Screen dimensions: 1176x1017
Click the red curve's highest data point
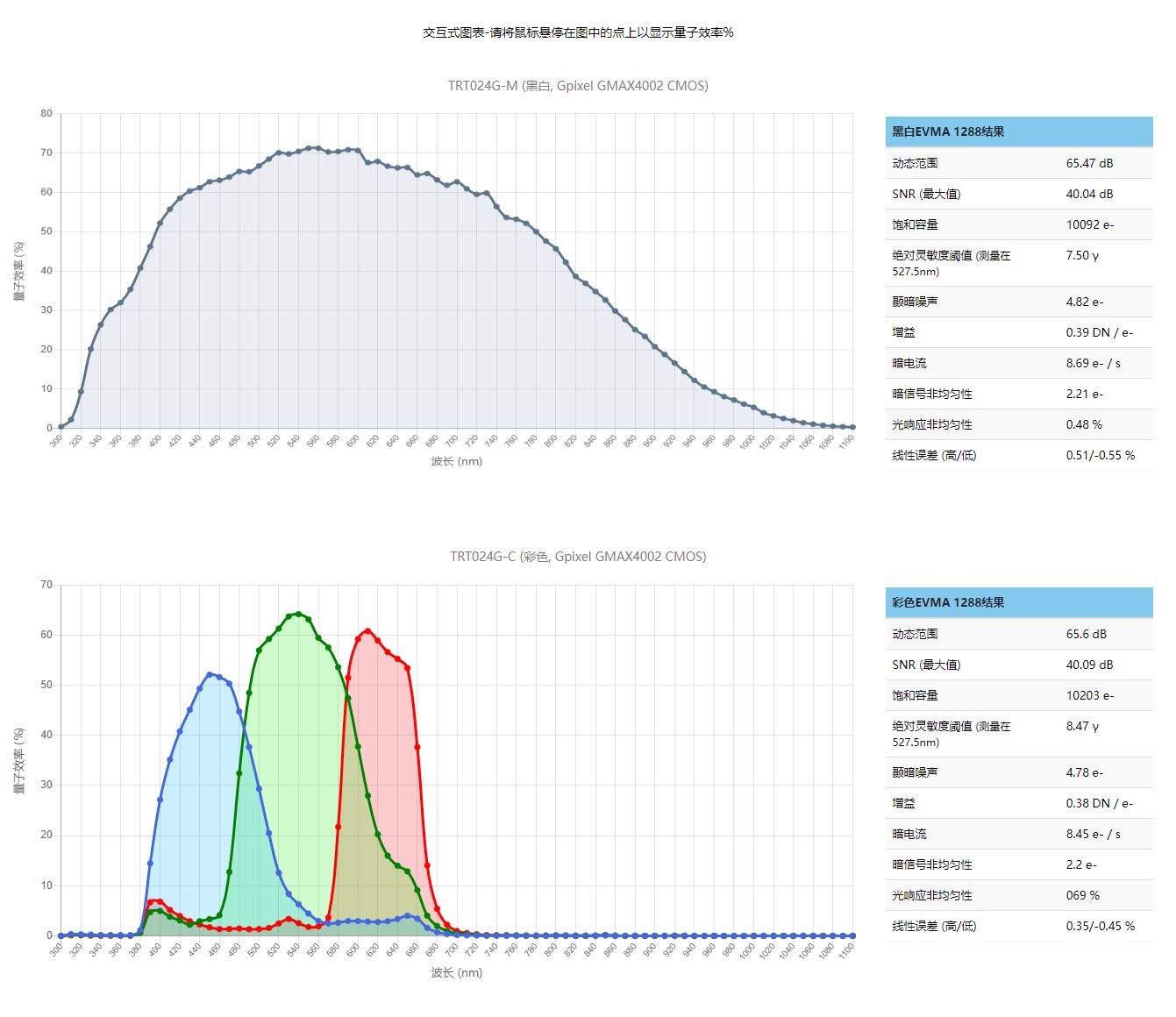(x=367, y=631)
